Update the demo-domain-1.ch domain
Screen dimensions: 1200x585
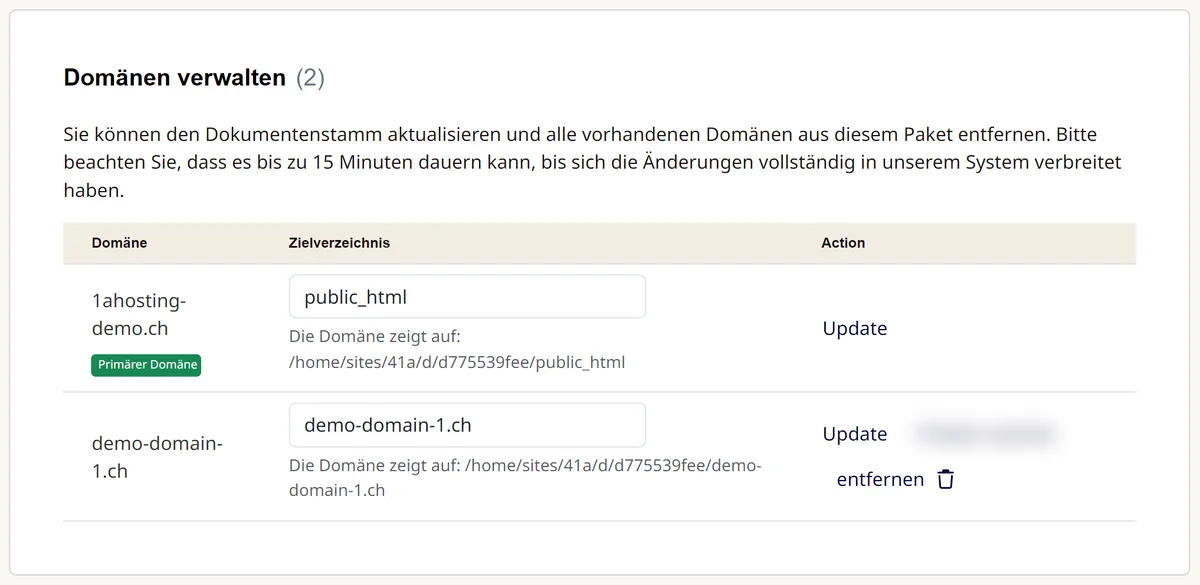click(x=855, y=434)
